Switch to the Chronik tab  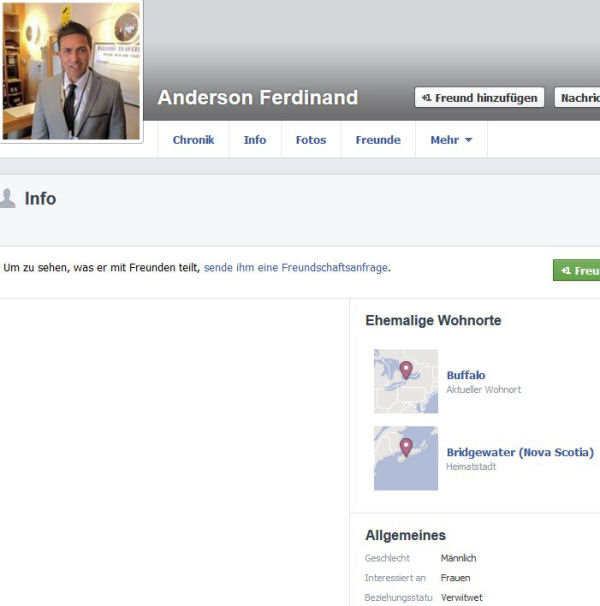[x=193, y=140]
